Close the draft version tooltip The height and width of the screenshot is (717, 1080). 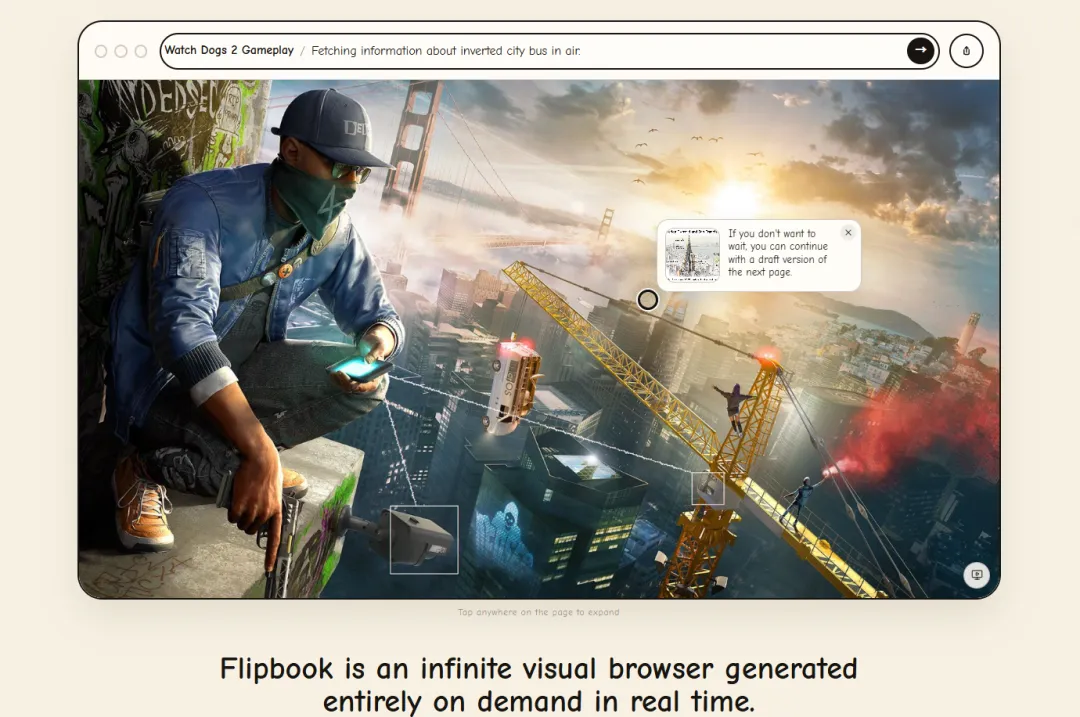[x=848, y=233]
